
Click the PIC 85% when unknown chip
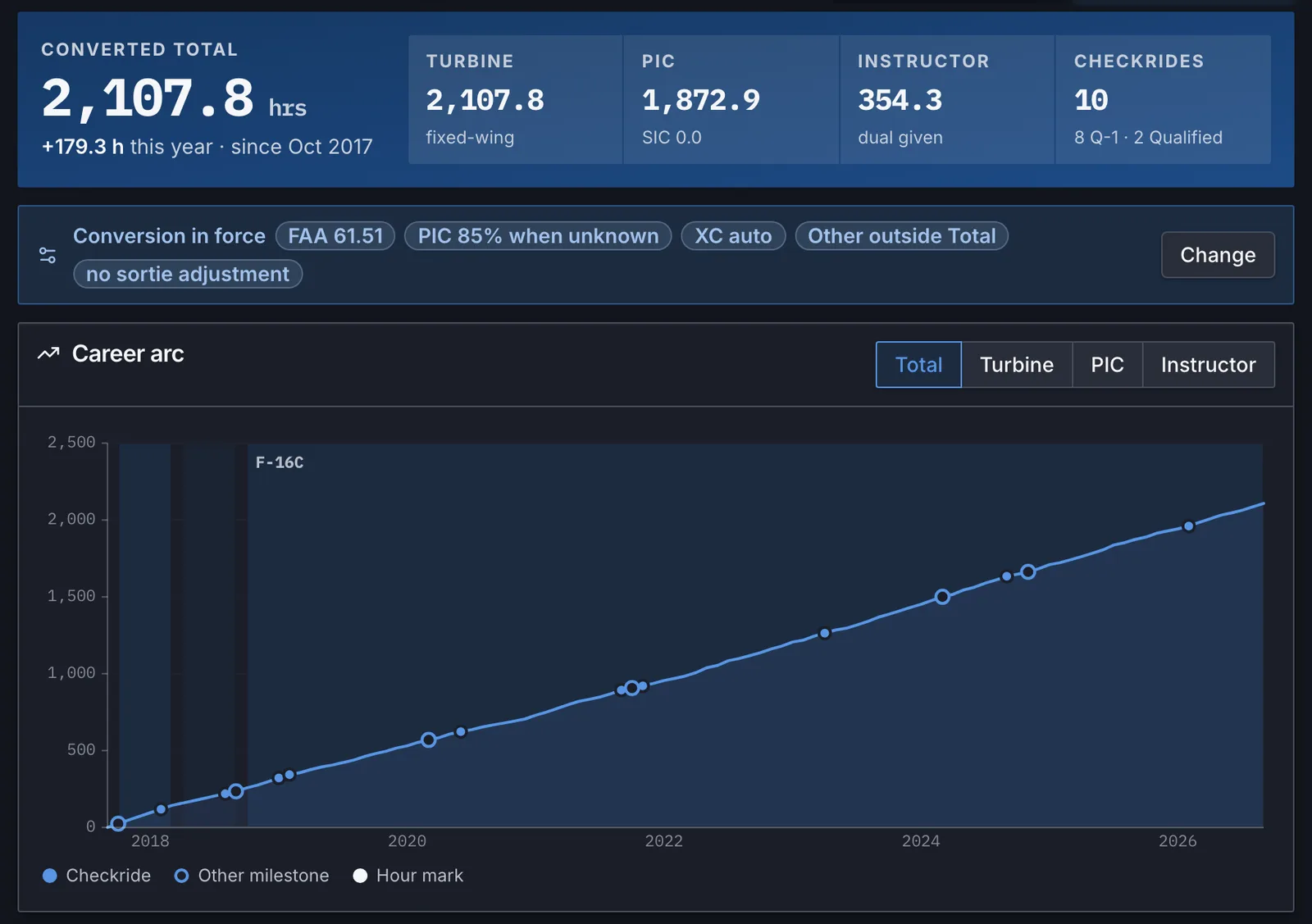click(538, 236)
